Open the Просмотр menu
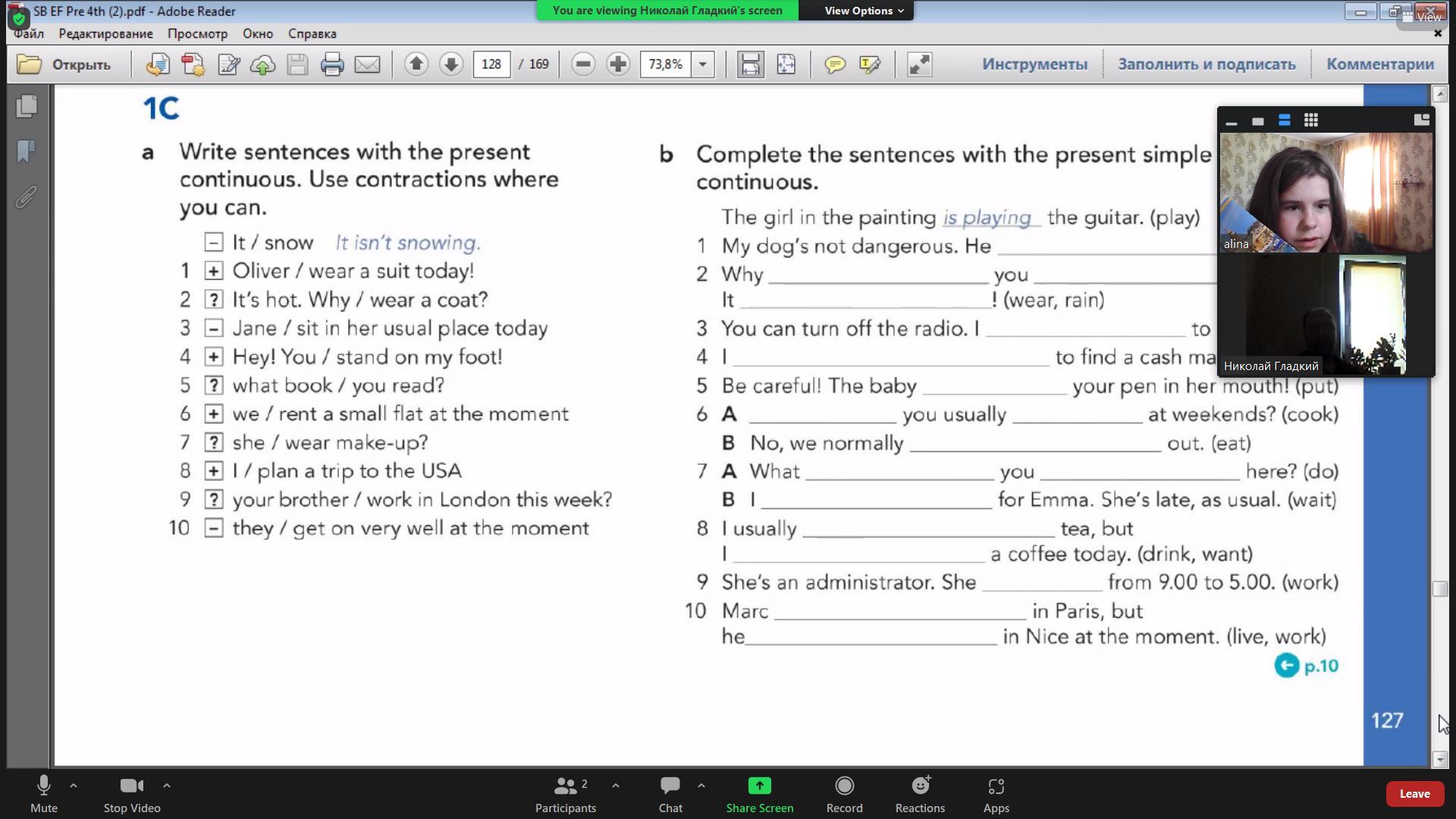 coord(197,33)
